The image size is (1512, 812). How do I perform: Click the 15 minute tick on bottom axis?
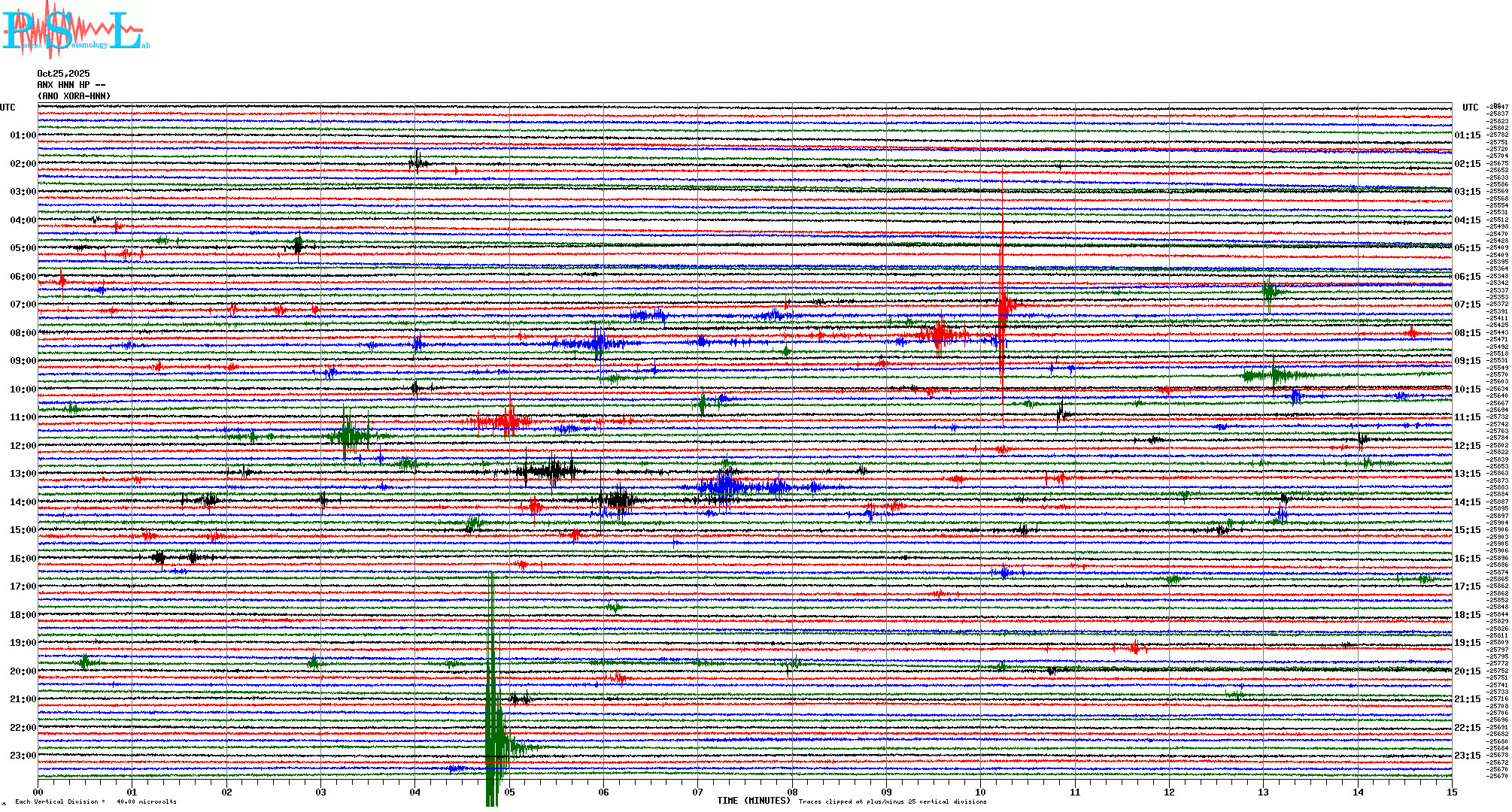click(1451, 792)
